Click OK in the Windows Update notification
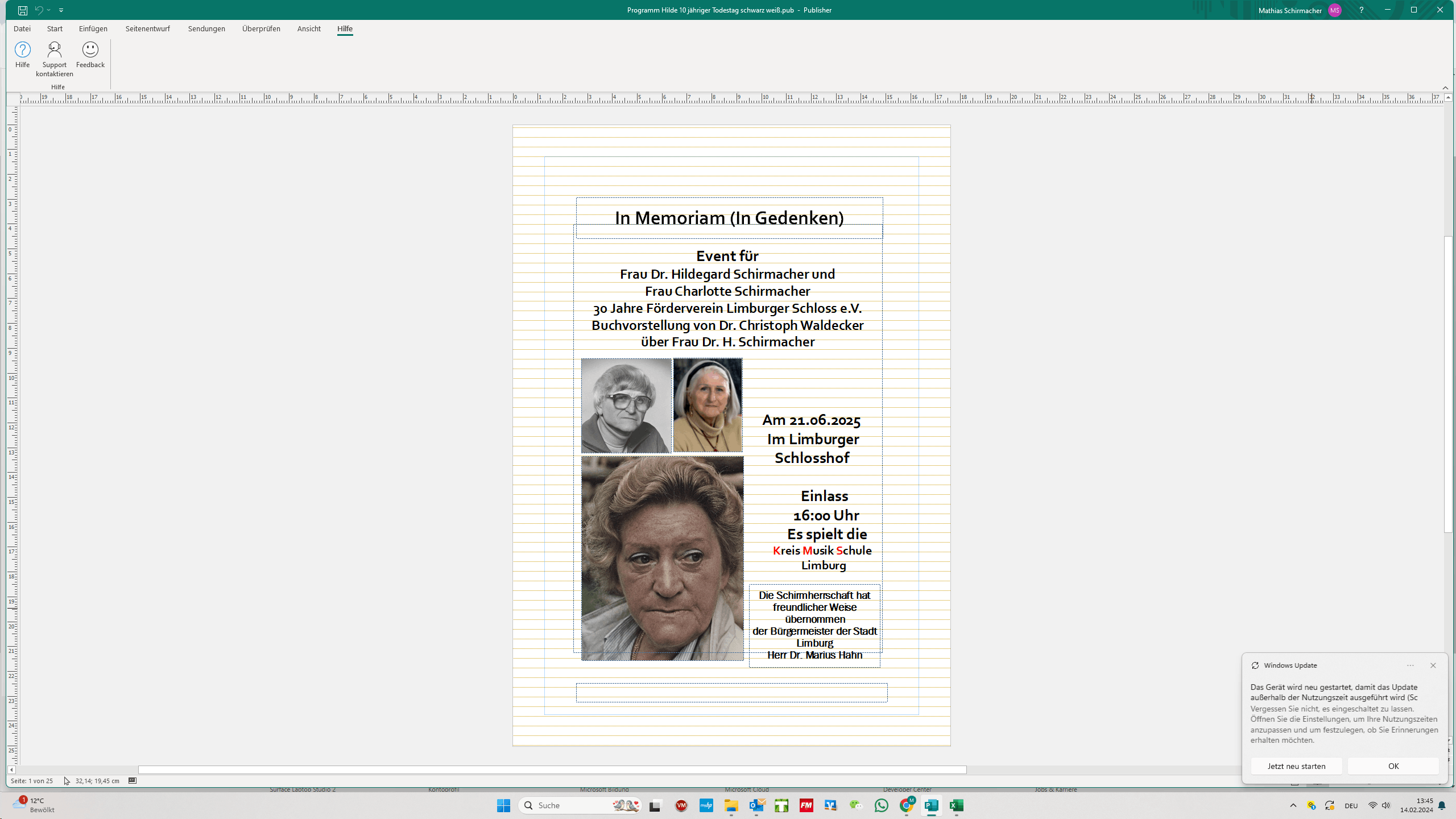Viewport: 1456px width, 819px height. tap(1393, 766)
